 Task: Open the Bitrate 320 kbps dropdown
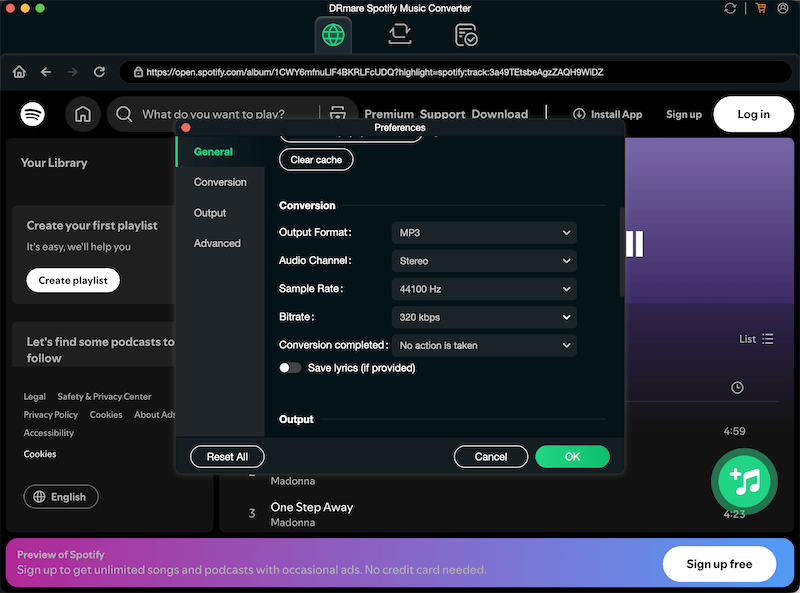[x=484, y=317]
